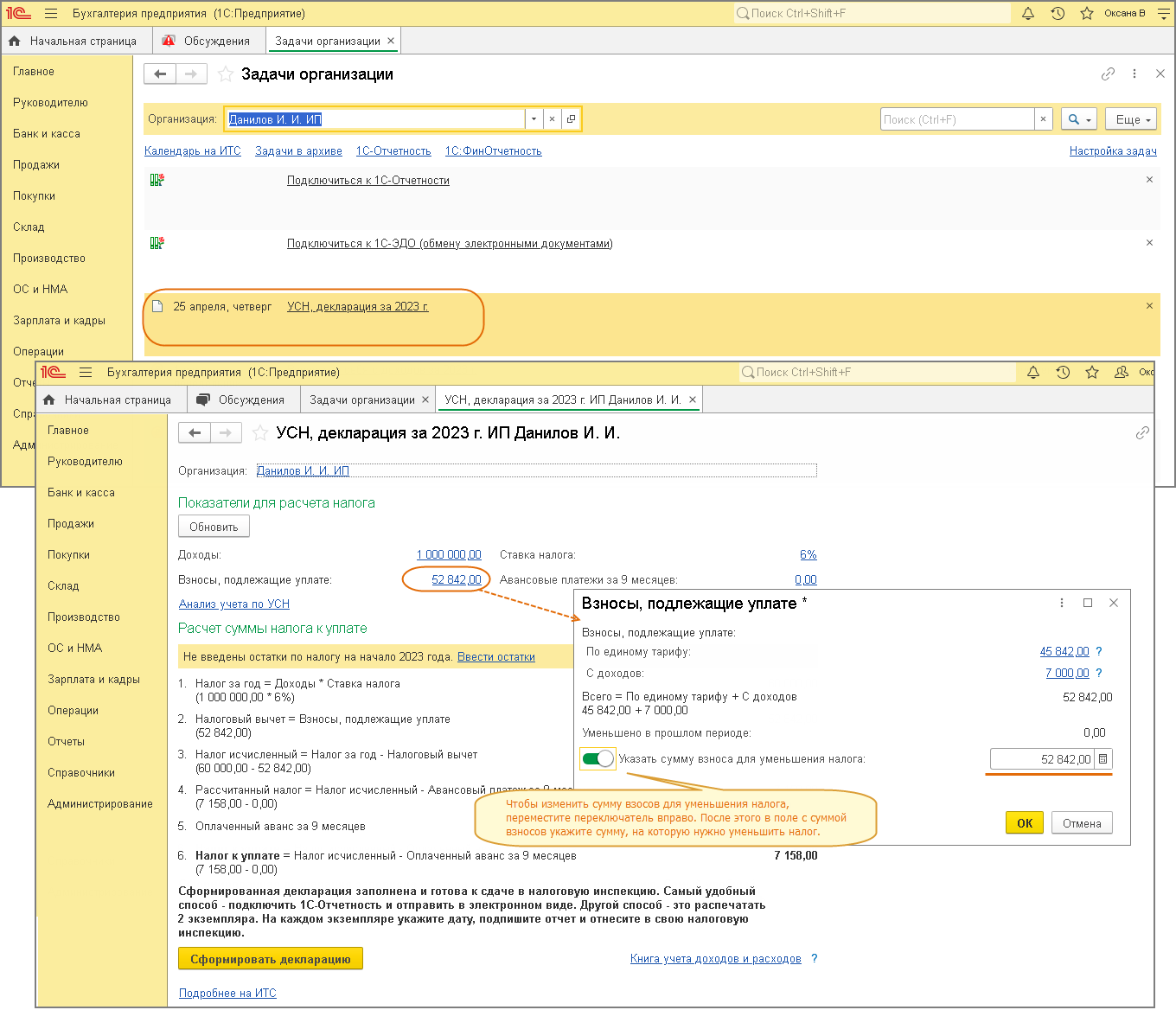This screenshot has width=1176, height=1010.
Task: Open Задачи в архиве link
Action: [x=298, y=151]
